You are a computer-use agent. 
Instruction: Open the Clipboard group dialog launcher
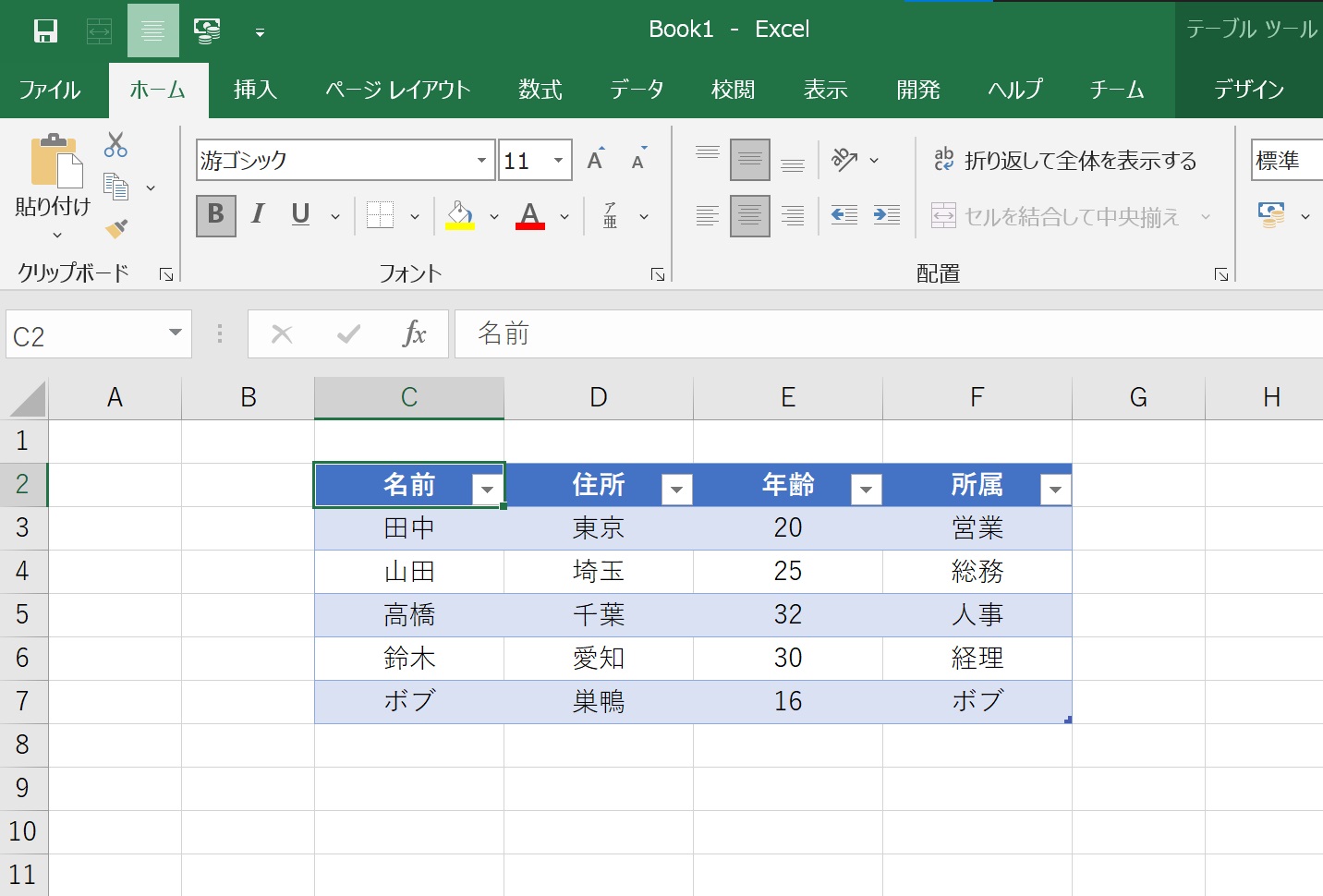point(166,274)
